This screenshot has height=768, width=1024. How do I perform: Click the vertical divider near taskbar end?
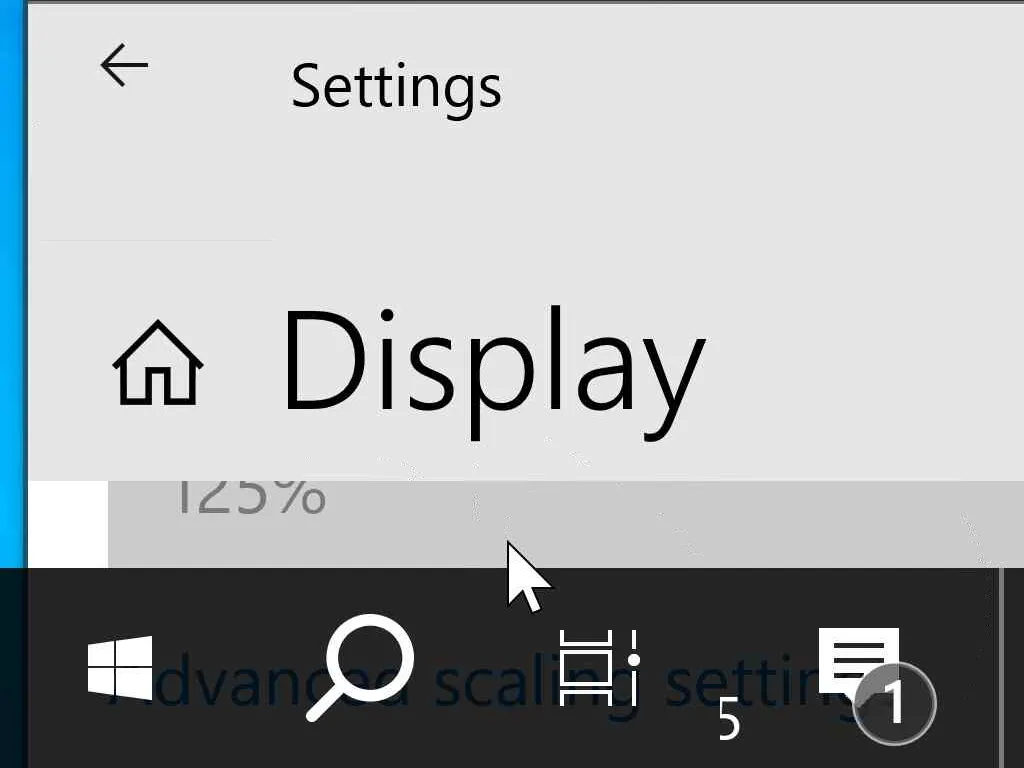(x=999, y=667)
